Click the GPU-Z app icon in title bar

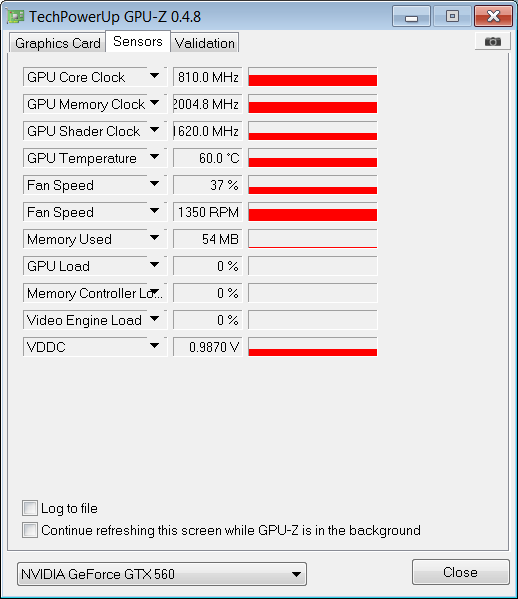(16, 16)
